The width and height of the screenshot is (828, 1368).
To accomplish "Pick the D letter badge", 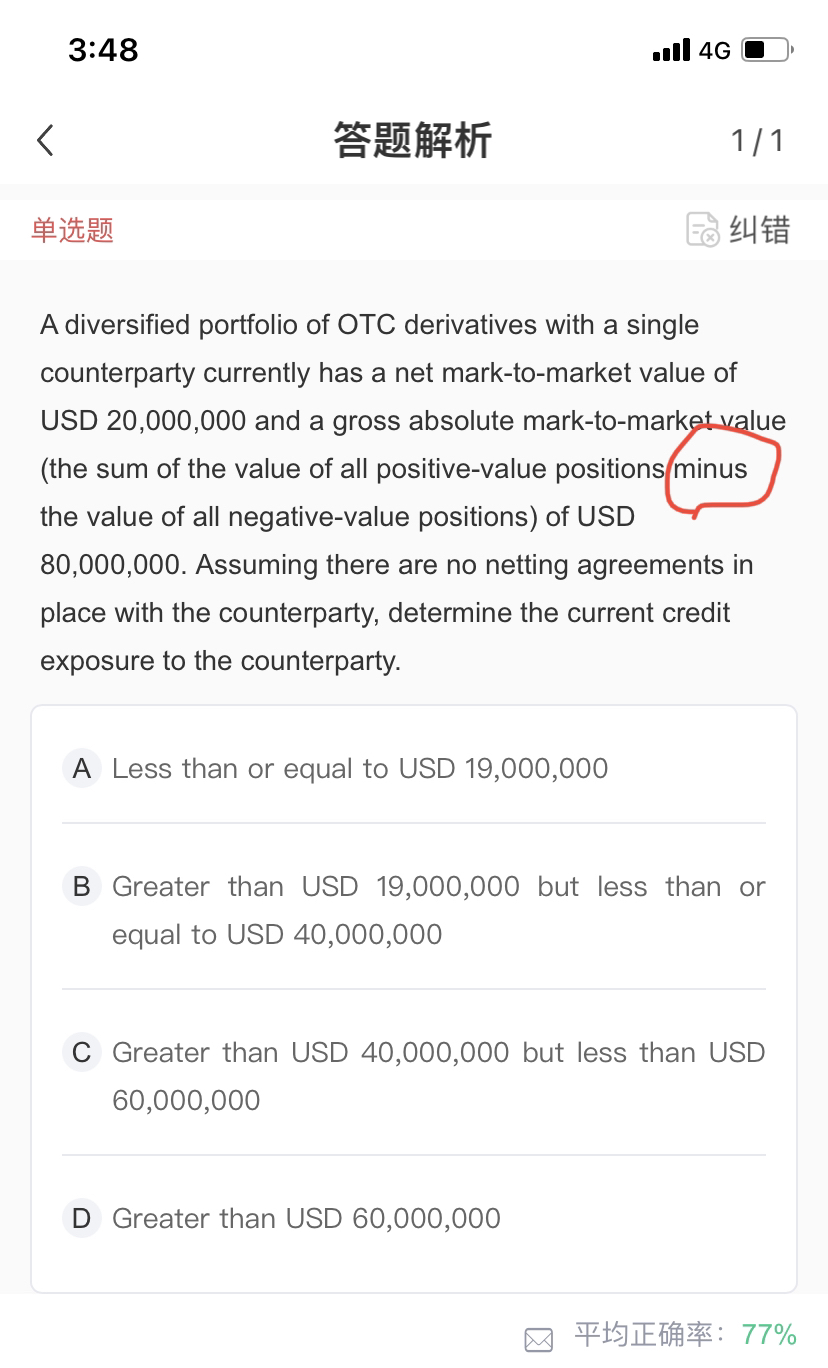I will (82, 1219).
